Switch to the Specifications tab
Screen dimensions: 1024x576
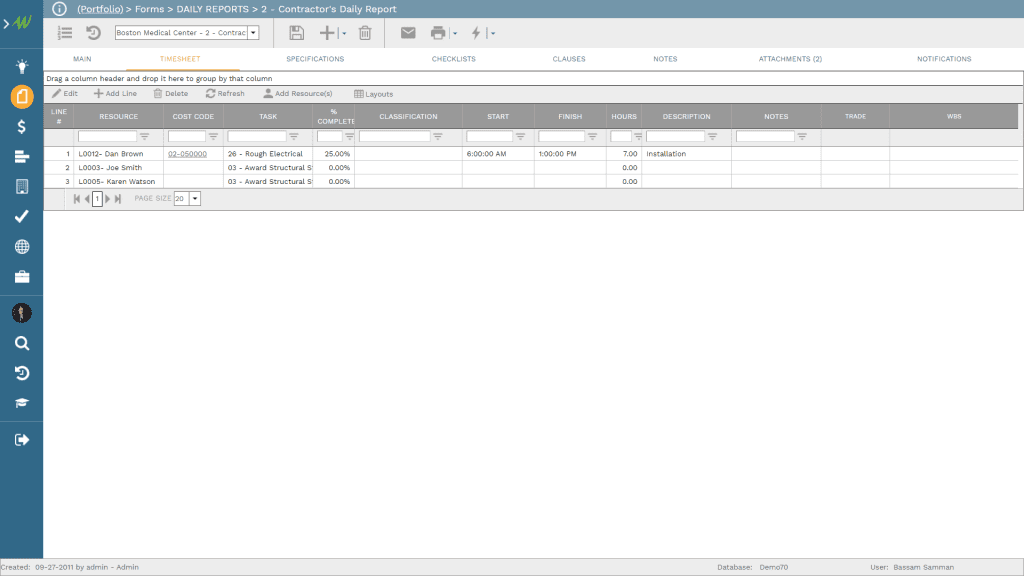click(x=315, y=59)
